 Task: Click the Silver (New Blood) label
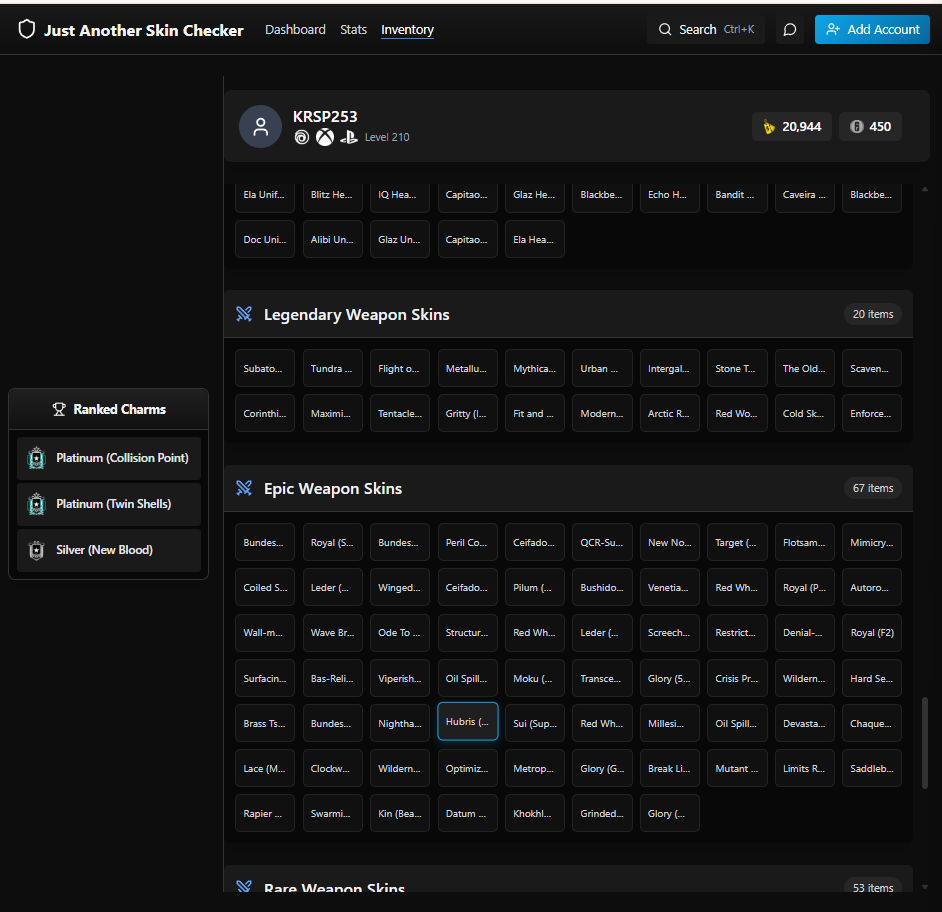point(105,550)
